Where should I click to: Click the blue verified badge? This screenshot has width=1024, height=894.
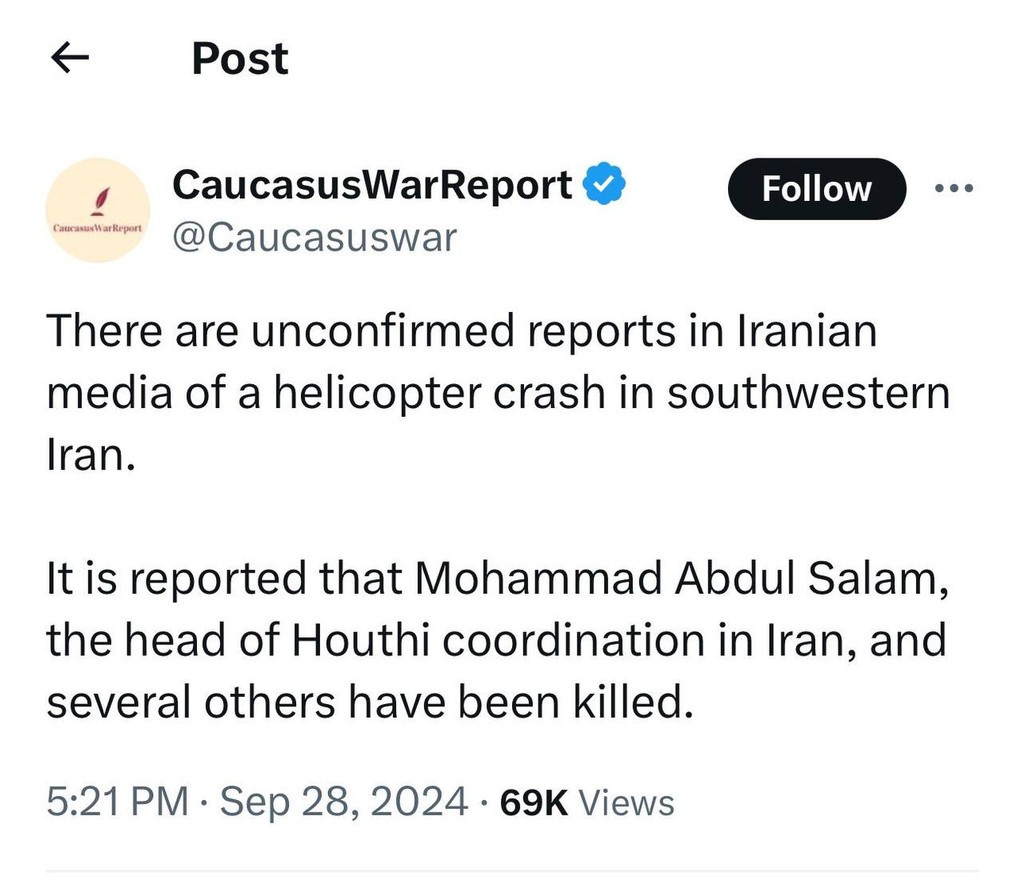[x=604, y=185]
